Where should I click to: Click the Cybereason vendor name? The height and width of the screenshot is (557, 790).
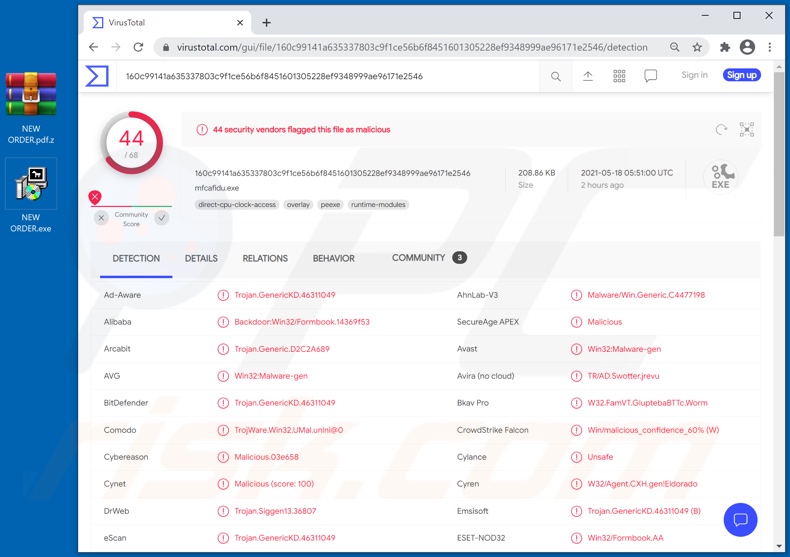(x=126, y=457)
